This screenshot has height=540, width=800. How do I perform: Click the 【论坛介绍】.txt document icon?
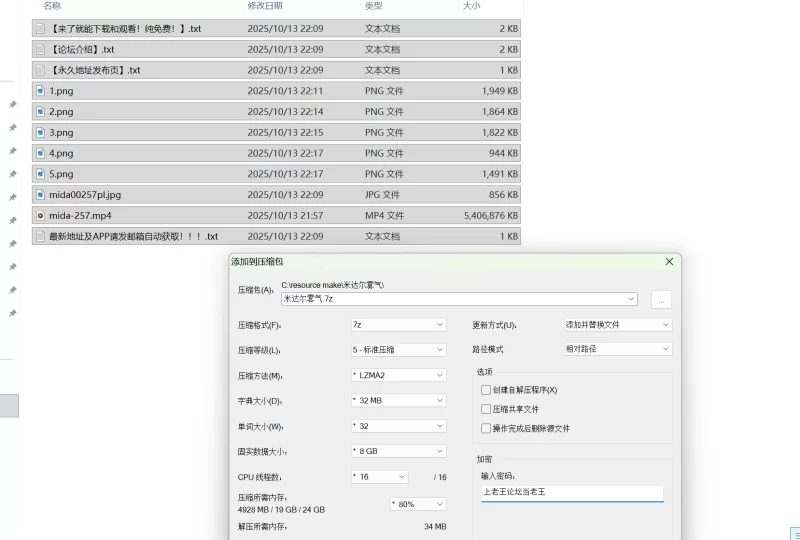(x=40, y=49)
